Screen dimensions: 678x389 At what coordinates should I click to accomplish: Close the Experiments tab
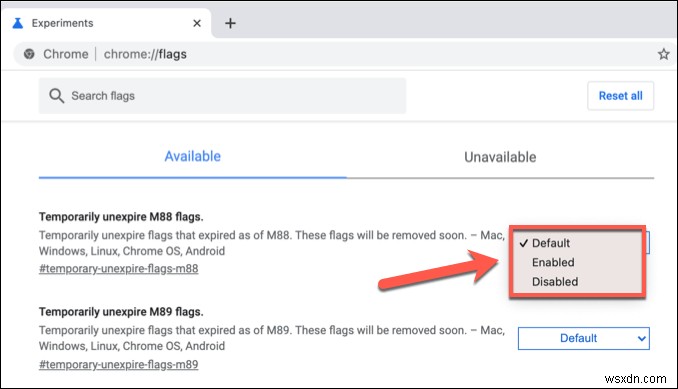[x=197, y=23]
